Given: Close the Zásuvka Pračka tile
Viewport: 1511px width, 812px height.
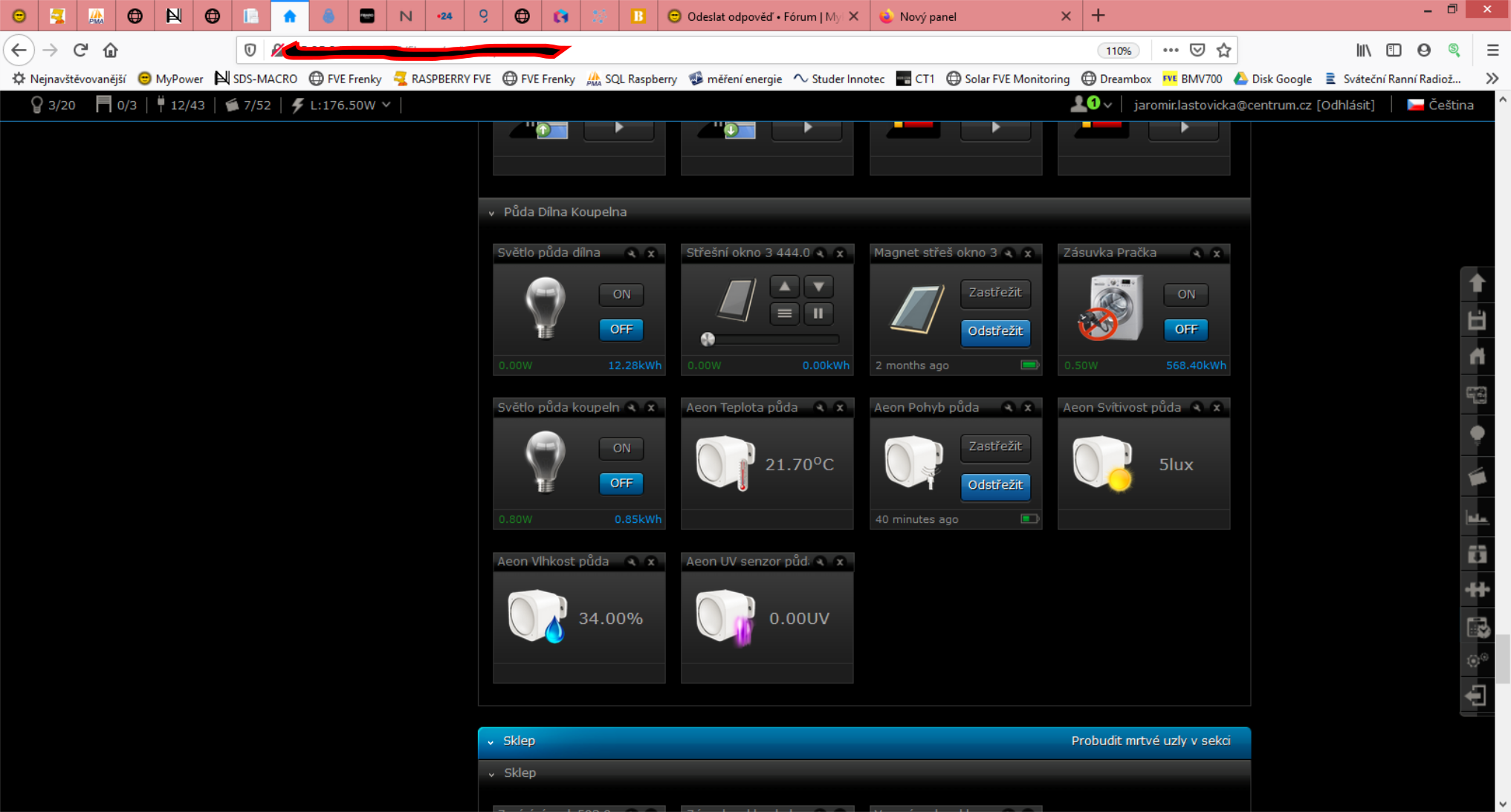Looking at the screenshot, I should pos(1217,253).
